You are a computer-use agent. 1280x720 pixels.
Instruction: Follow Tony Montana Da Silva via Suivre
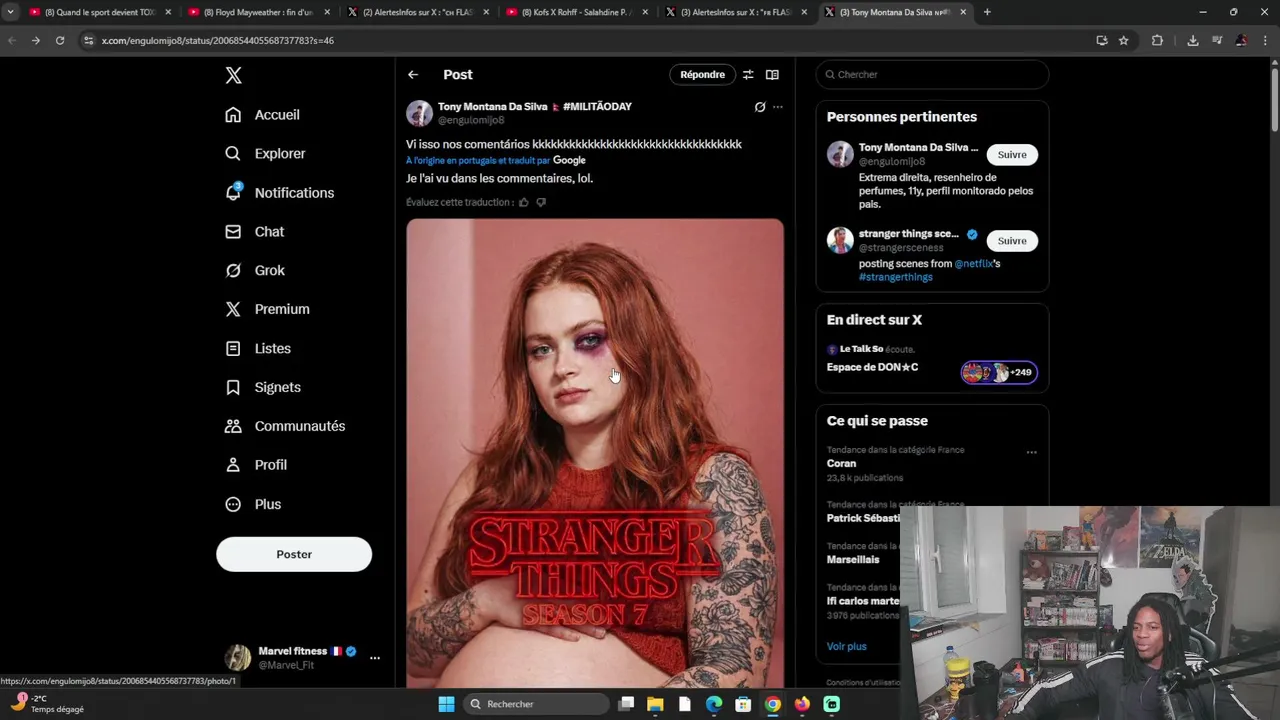pyautogui.click(x=1012, y=155)
